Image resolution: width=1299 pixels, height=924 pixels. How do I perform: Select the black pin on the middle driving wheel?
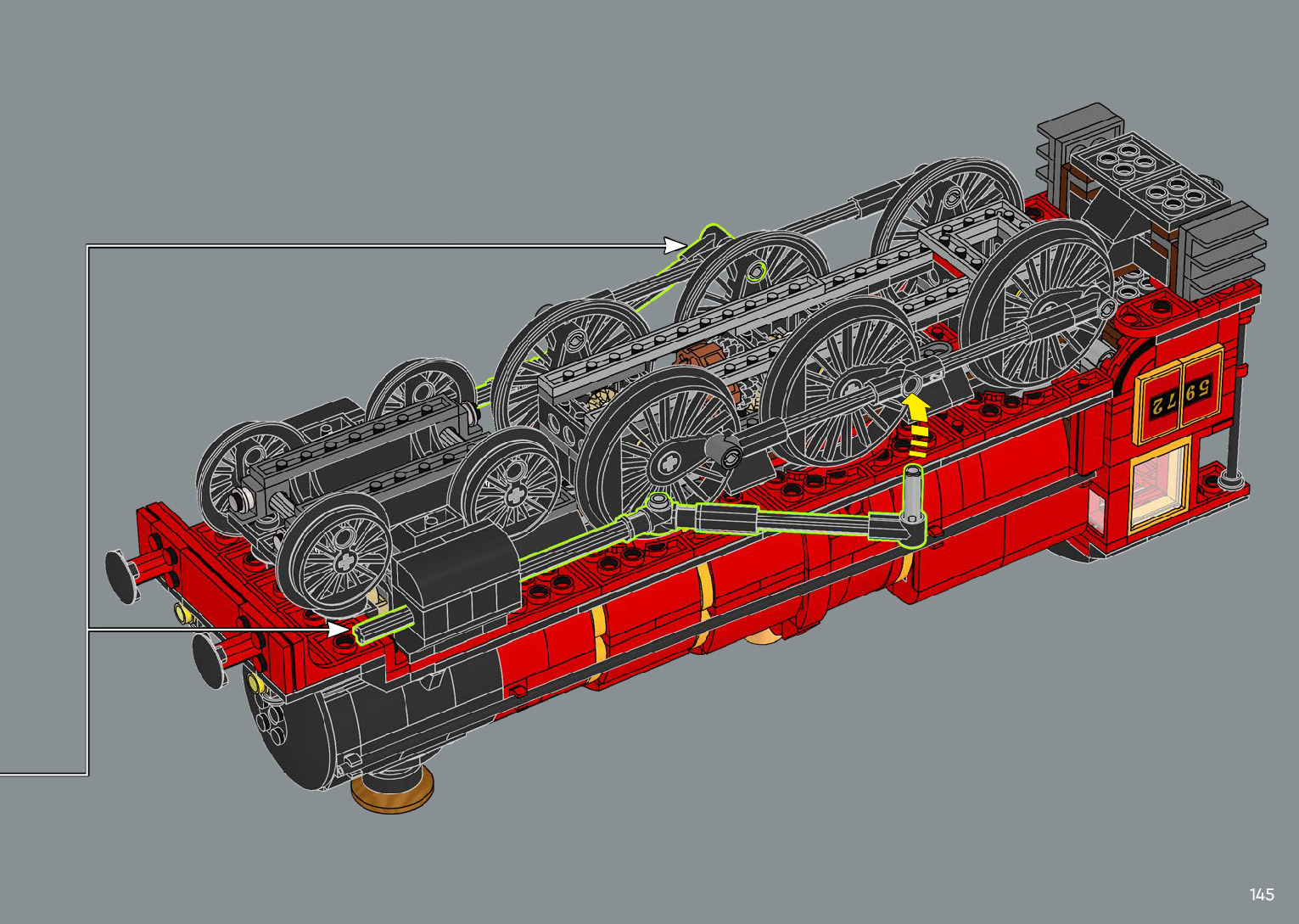click(727, 455)
